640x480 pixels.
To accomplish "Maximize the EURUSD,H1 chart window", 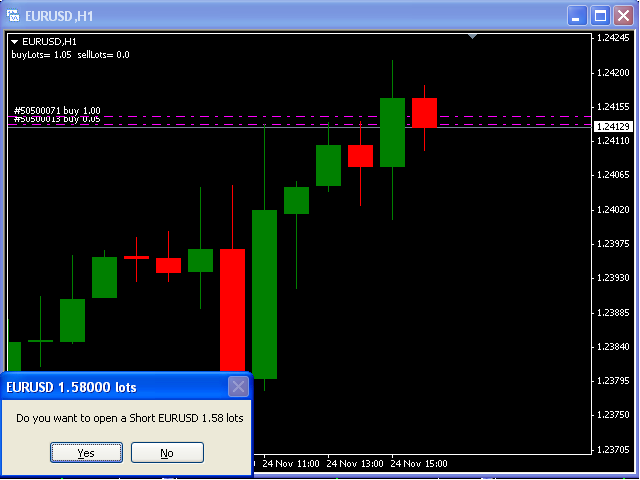I will [600, 15].
